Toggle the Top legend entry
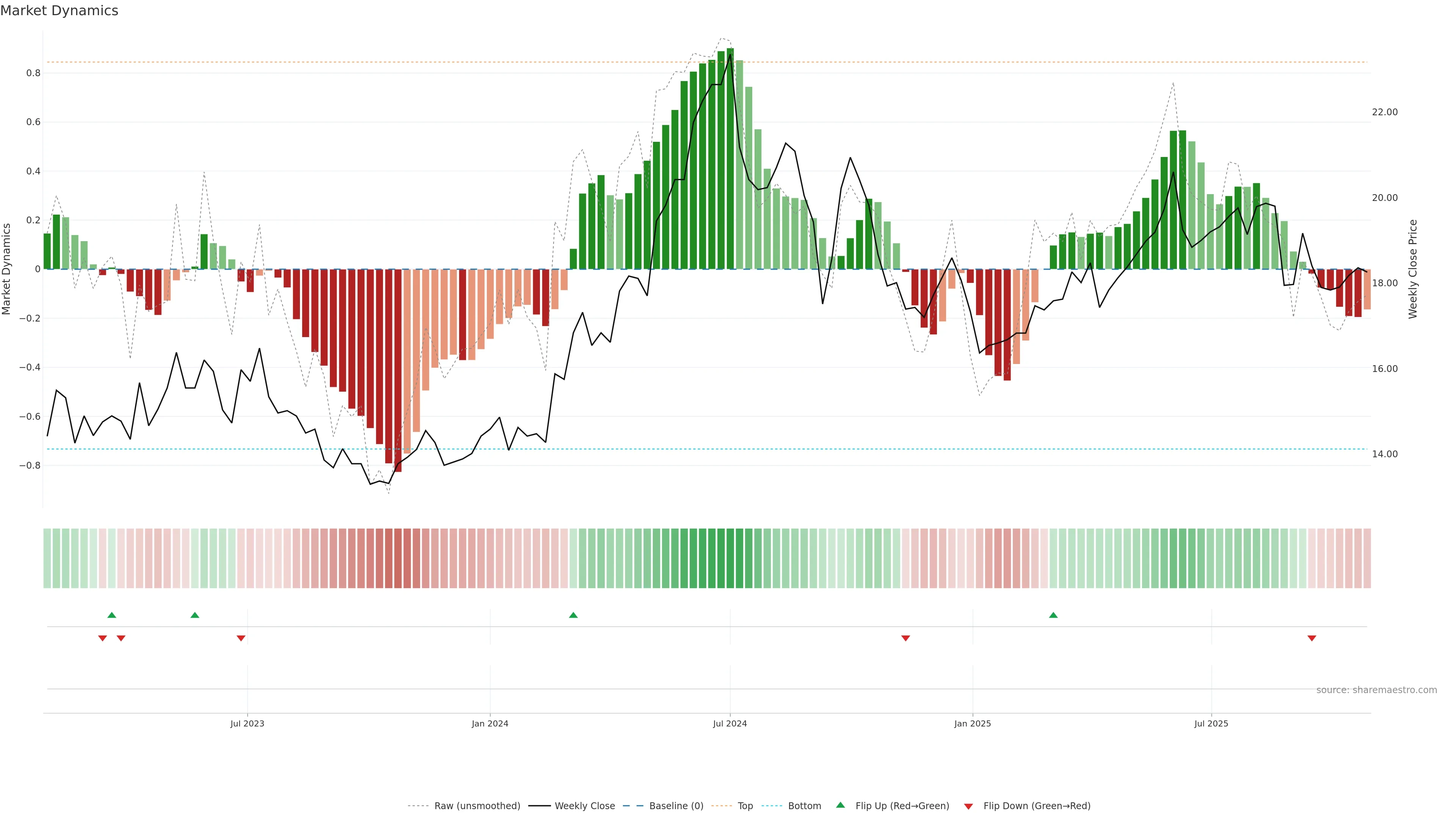This screenshot has height=819, width=1456. (x=745, y=806)
